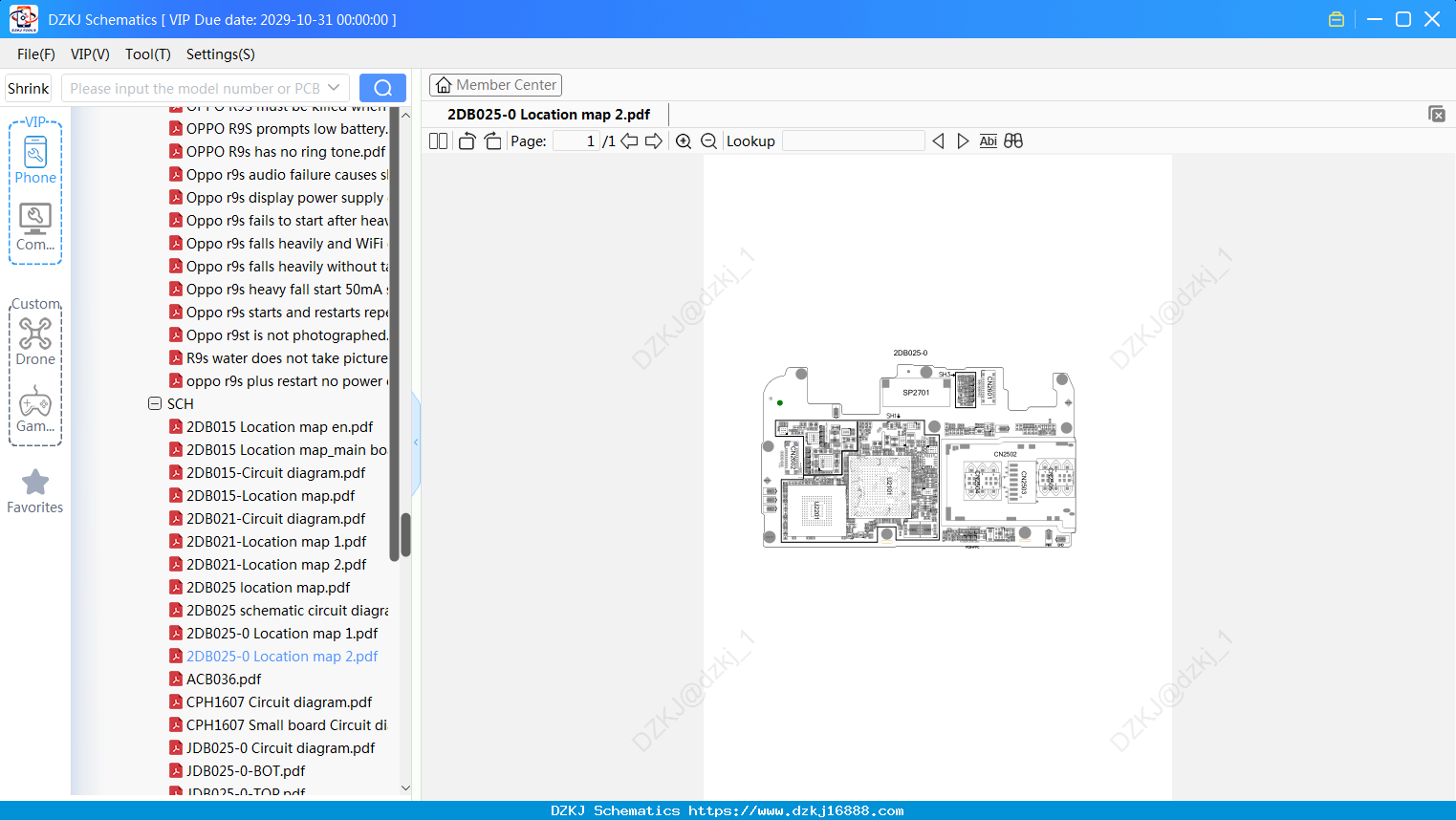Click the file tree scrollbar thumb
Screen dimensions: 1456x820
[x=405, y=535]
